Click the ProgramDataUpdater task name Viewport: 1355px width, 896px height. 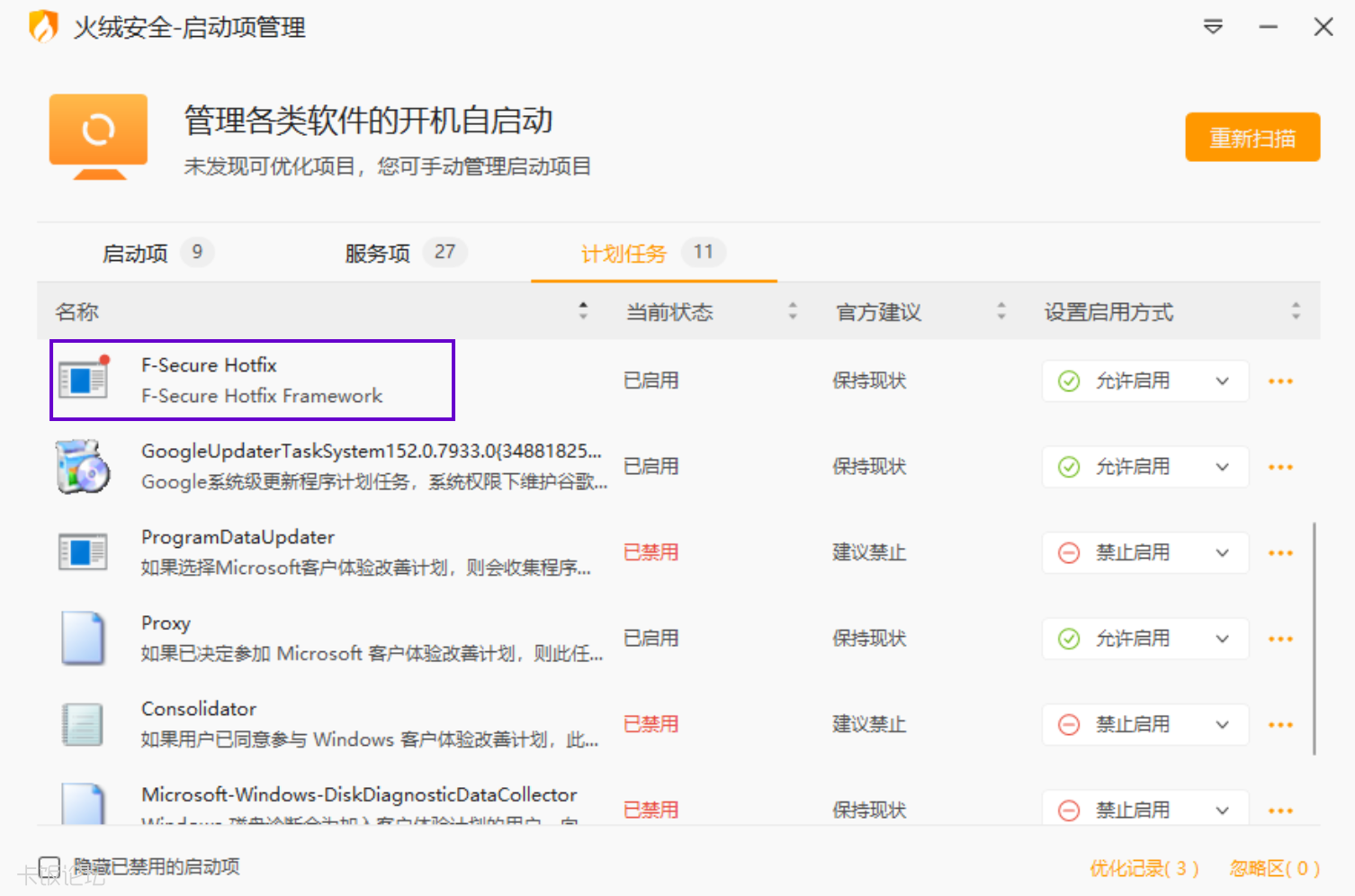(x=238, y=537)
